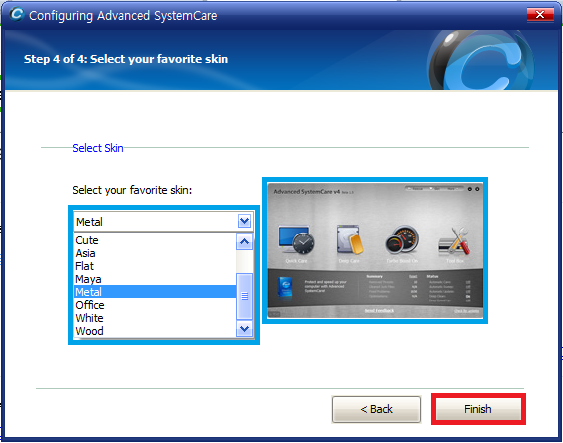The height and width of the screenshot is (443, 563).
Task: Click the Finish button
Action: pos(478,409)
